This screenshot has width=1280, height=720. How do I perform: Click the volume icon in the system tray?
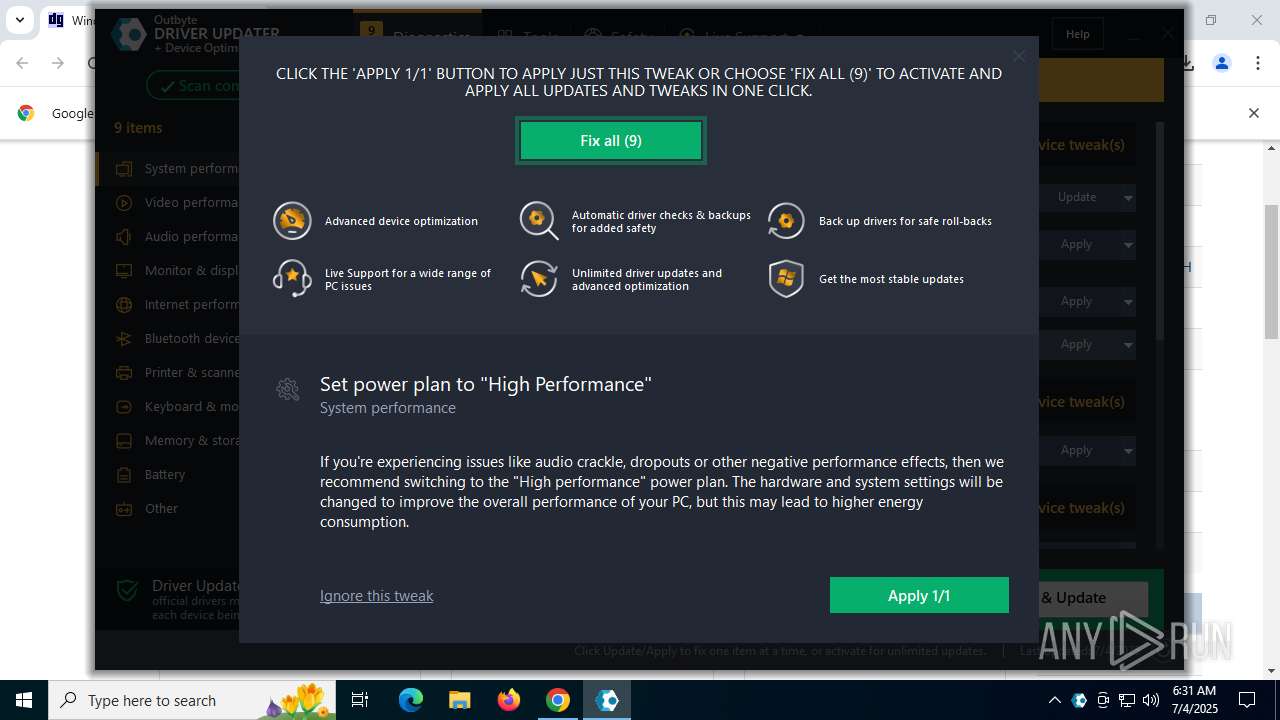[x=1151, y=700]
